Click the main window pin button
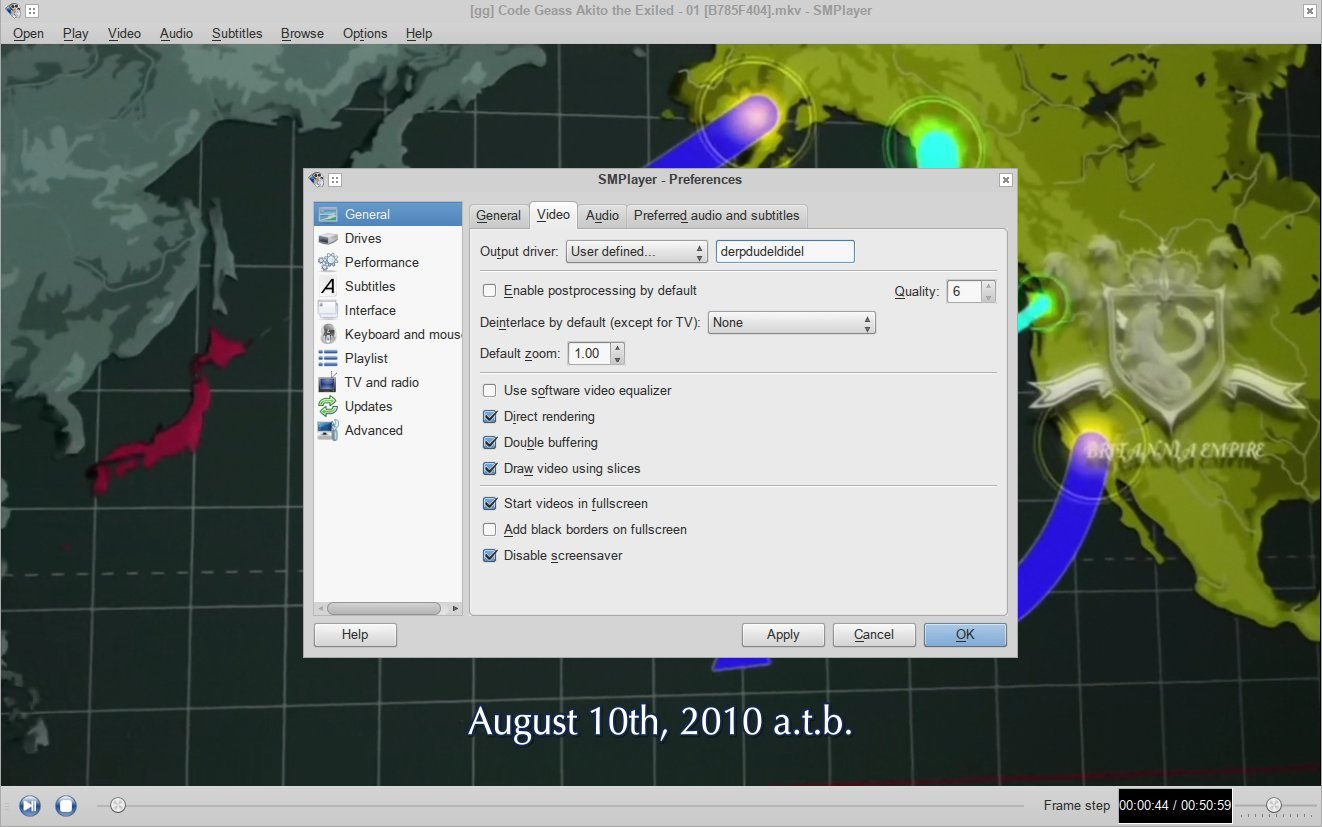Viewport: 1322px width, 827px height. (x=32, y=11)
